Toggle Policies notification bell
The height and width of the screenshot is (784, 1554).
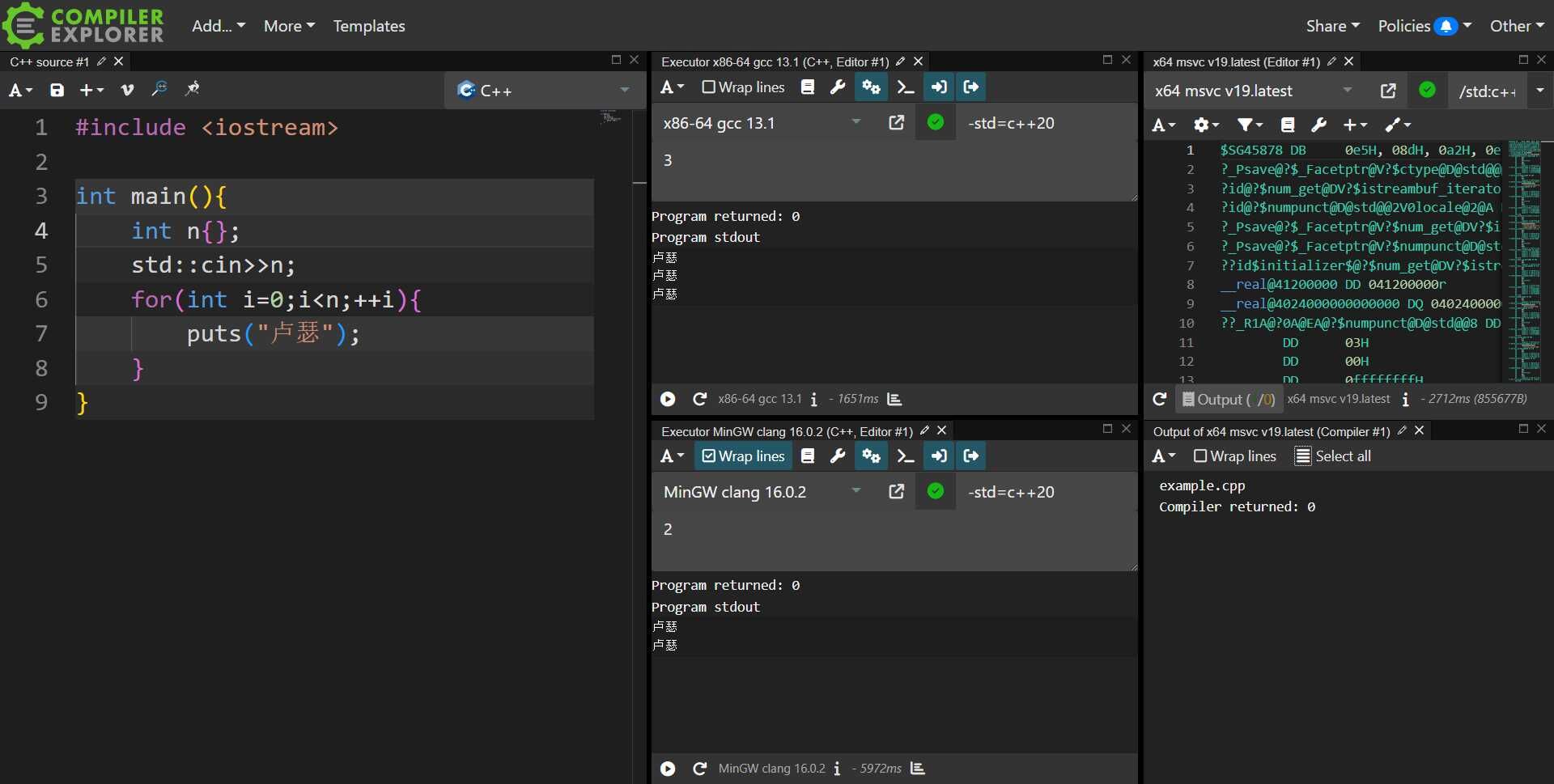coord(1446,27)
